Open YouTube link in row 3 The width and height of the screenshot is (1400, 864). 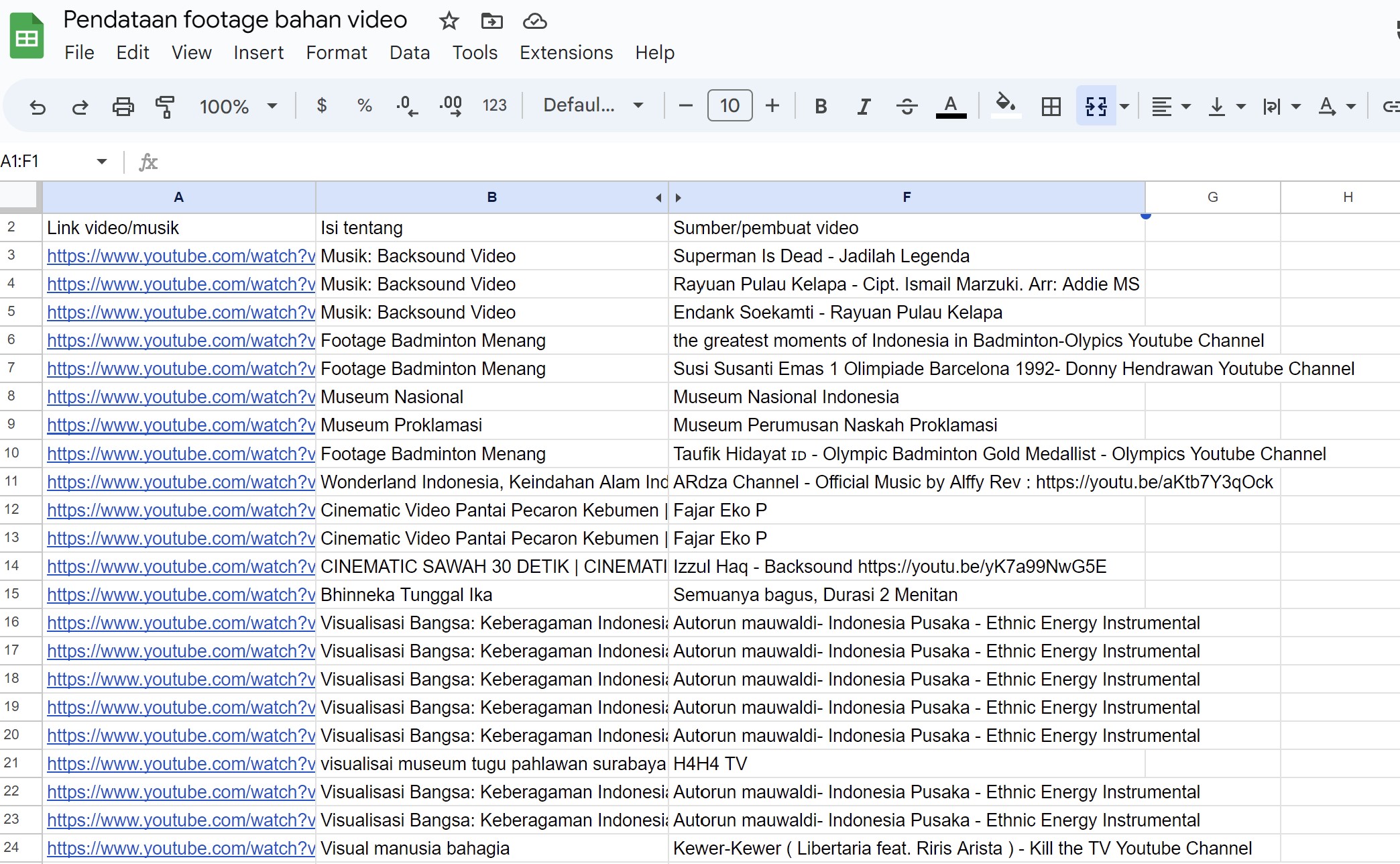180,256
